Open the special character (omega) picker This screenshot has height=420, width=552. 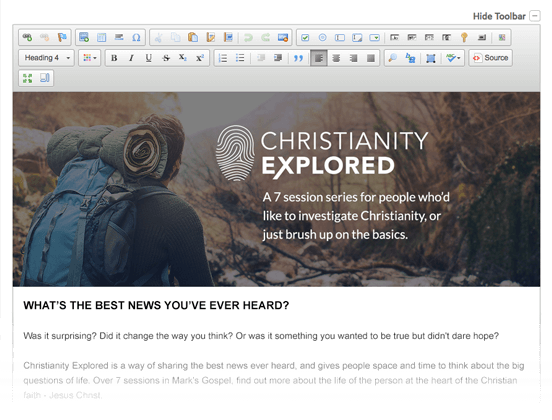(136, 37)
